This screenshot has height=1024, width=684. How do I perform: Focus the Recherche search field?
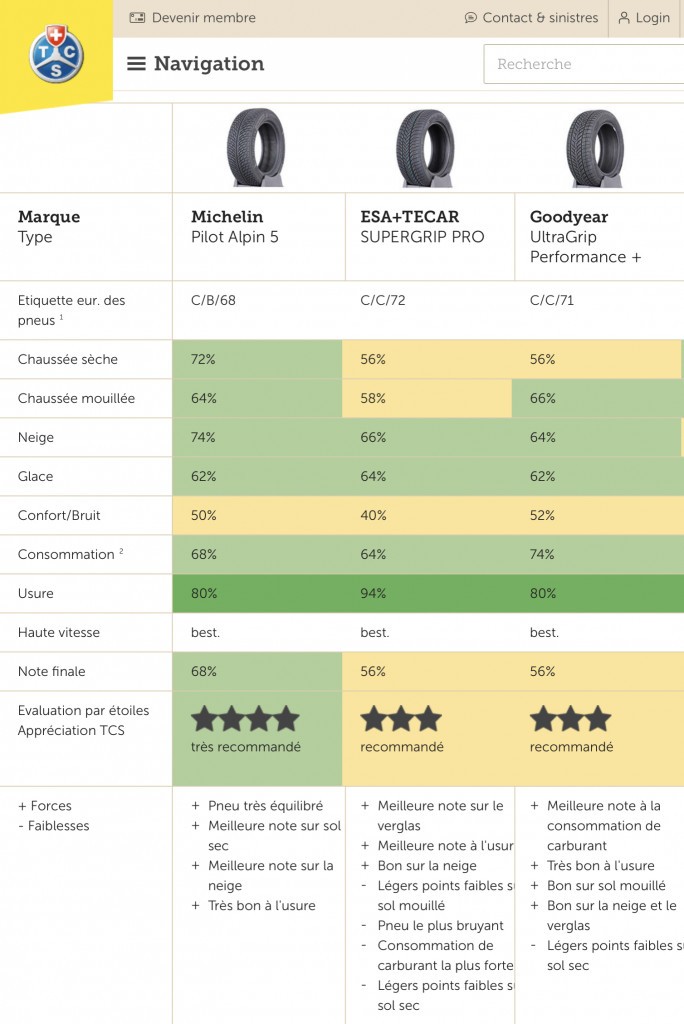pyautogui.click(x=583, y=64)
